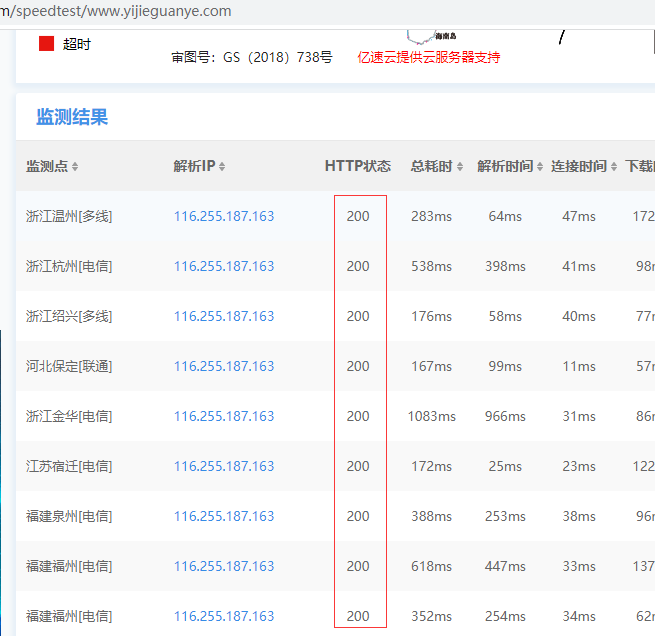The width and height of the screenshot is (655, 636).
Task: Open the IP link in 江苏宿迁[电信] row
Action: coord(224,466)
